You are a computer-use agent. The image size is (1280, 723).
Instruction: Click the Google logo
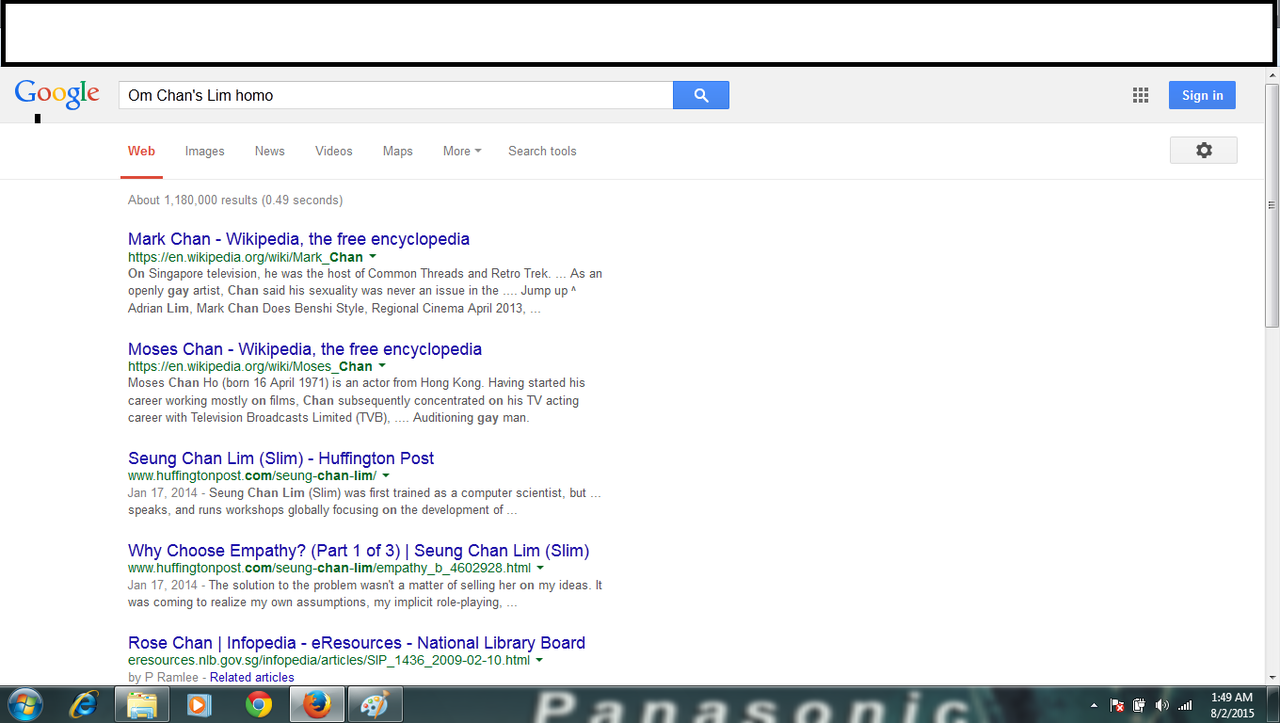pyautogui.click(x=57, y=94)
